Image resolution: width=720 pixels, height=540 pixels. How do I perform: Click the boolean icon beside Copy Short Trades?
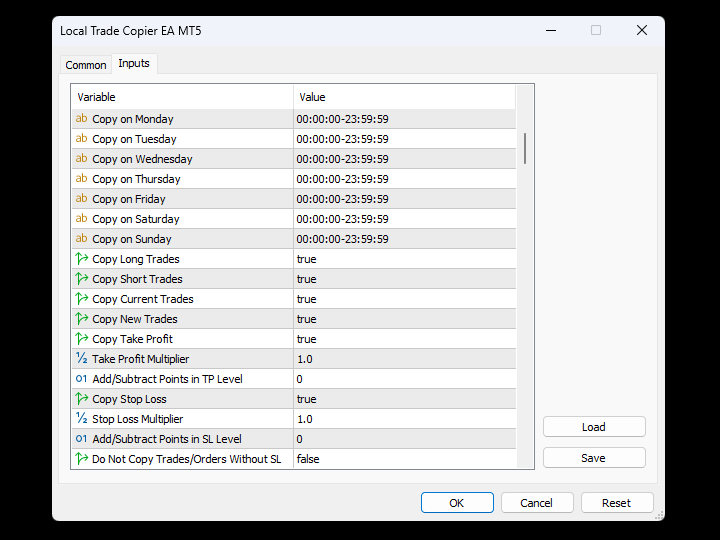(82, 279)
